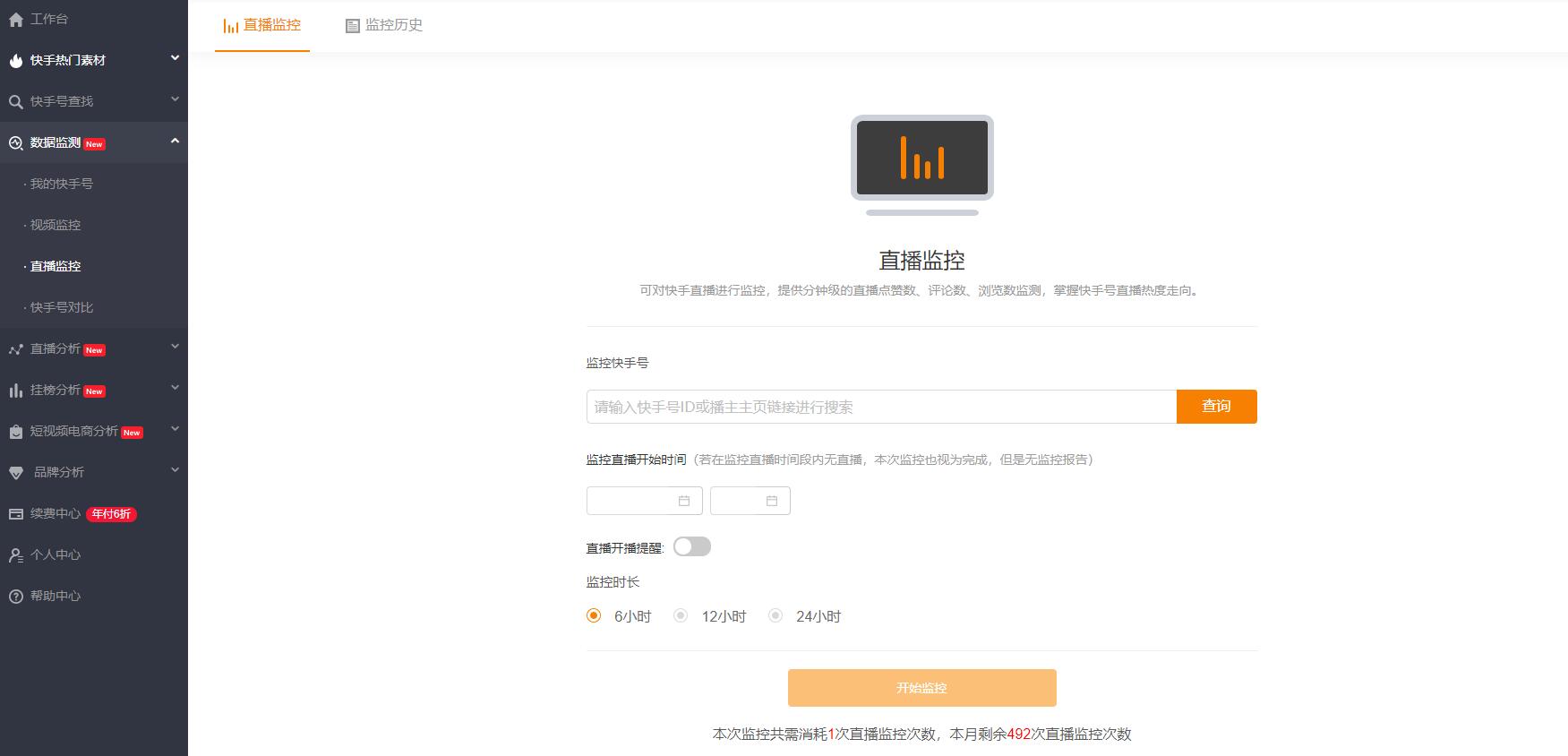1568x756 pixels.
Task: Click the 快手号ID search input box
Action: 881,407
